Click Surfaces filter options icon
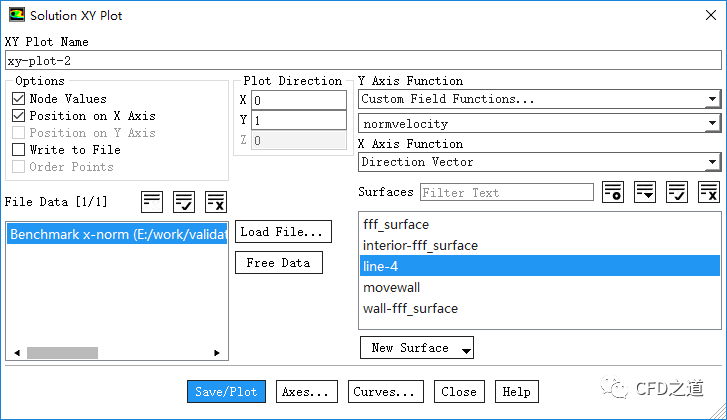This screenshot has width=727, height=420. [x=613, y=192]
